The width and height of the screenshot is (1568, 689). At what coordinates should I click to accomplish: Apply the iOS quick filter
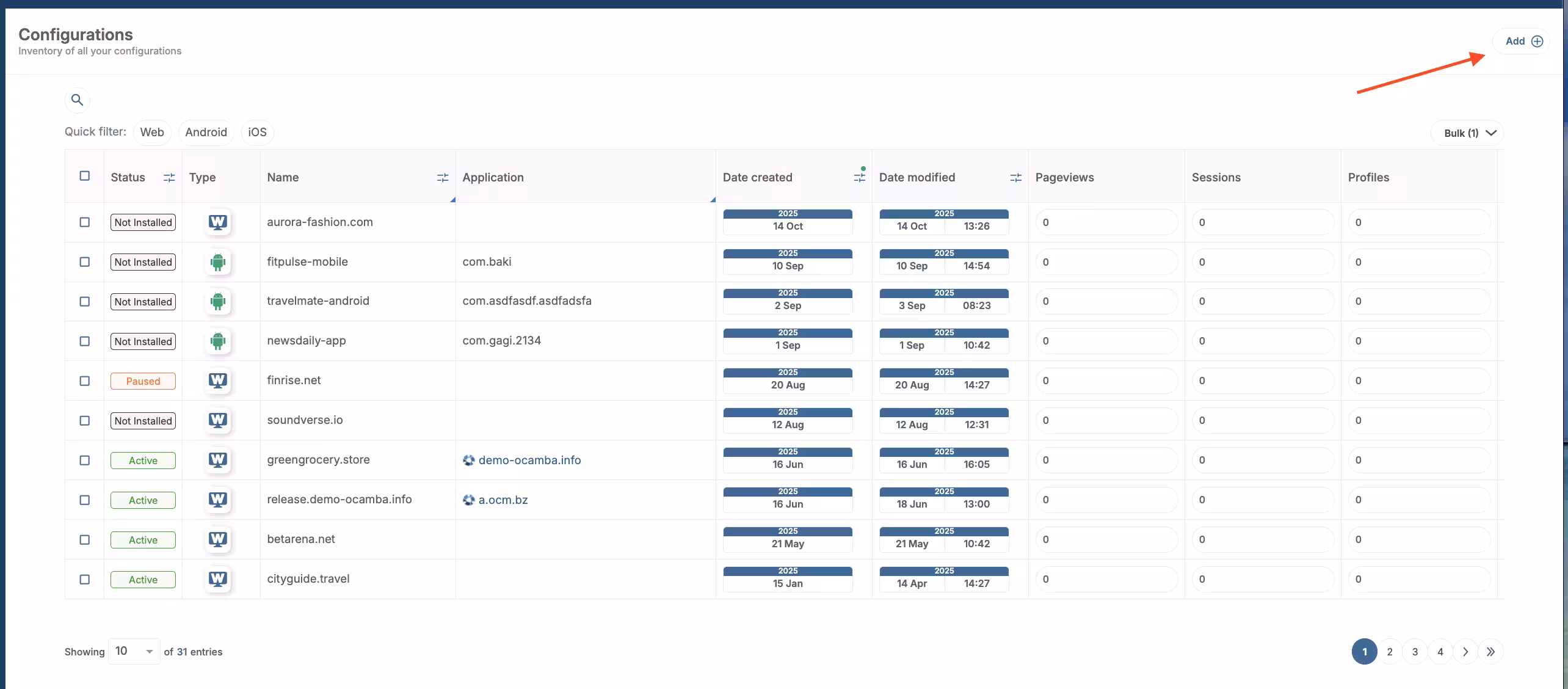coord(257,133)
